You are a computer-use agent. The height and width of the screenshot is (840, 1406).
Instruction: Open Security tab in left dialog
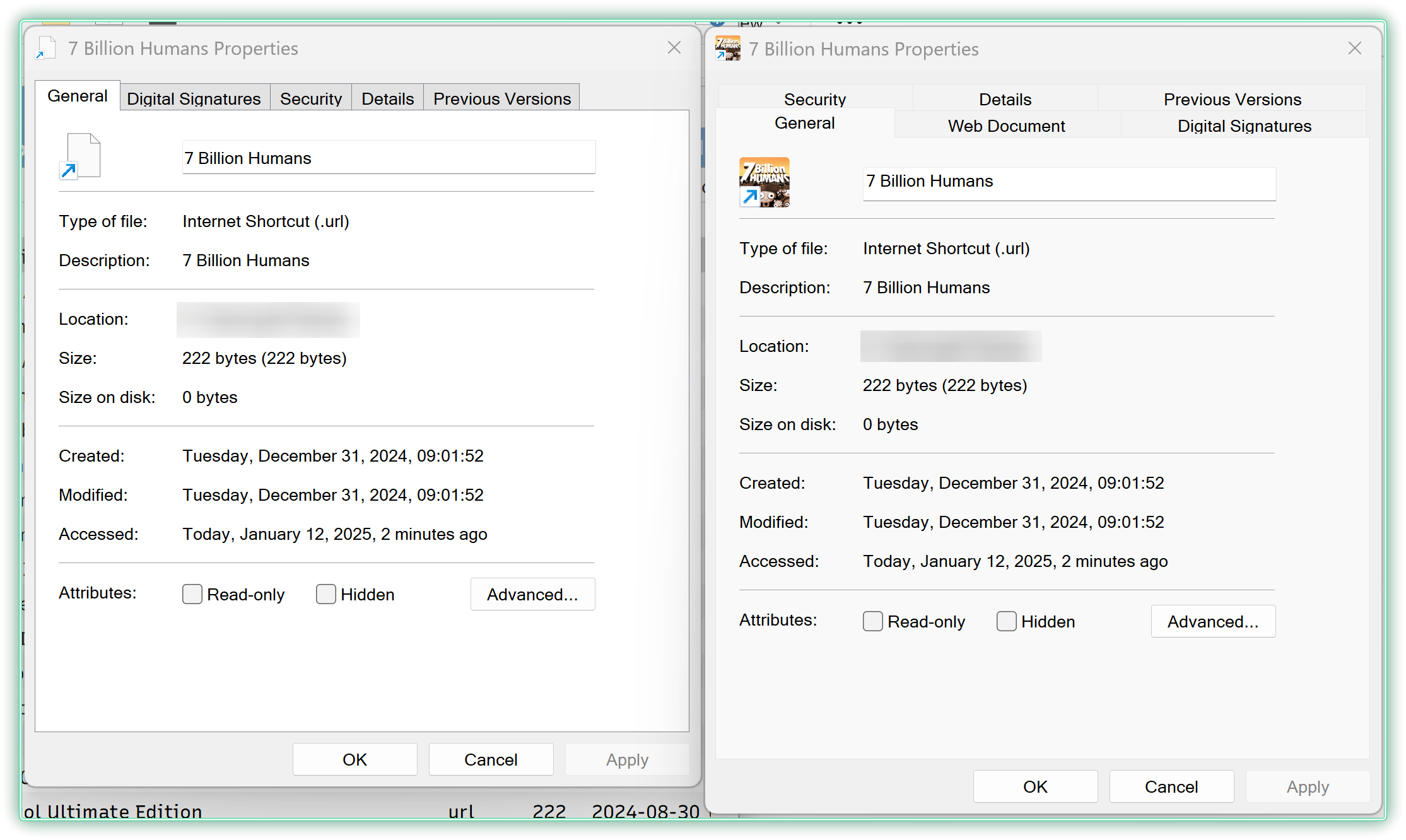pos(311,98)
